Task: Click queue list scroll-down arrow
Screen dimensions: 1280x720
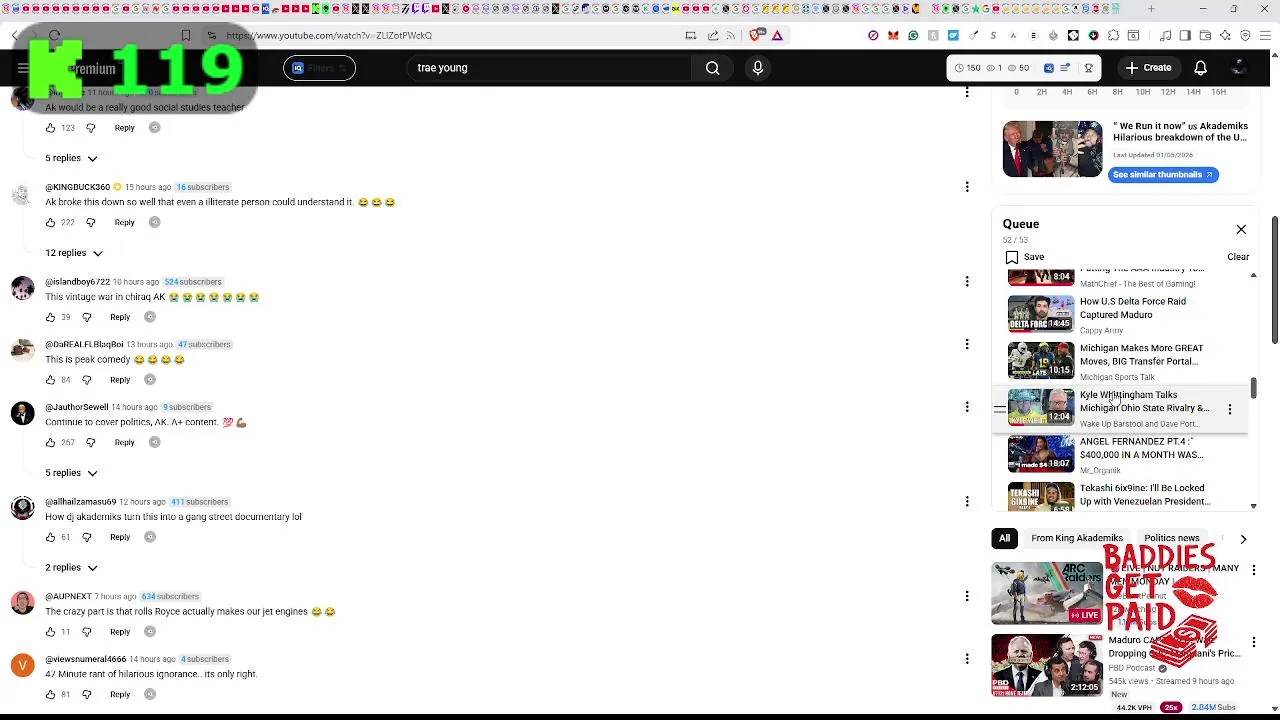Action: pos(1254,506)
